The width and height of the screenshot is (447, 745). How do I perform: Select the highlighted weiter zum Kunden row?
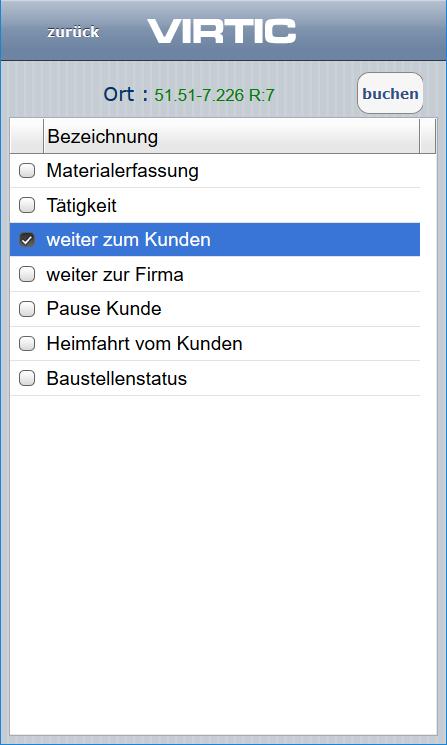click(215, 240)
